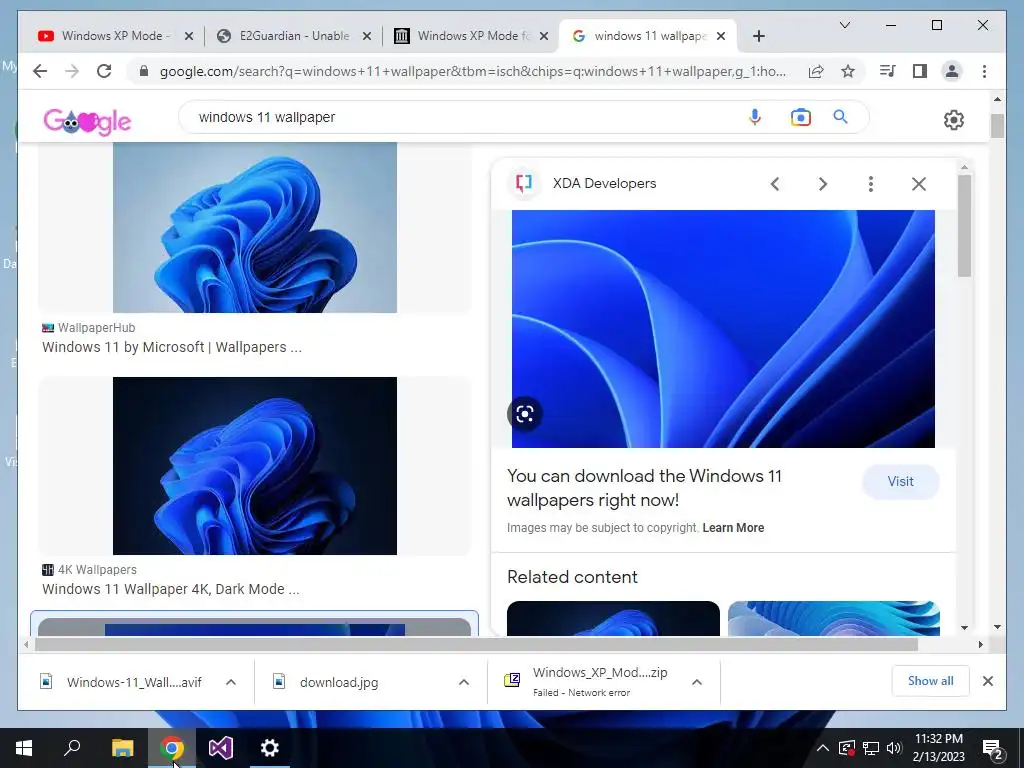Open the WallpaperHub Windows 11 result thumbnail
The width and height of the screenshot is (1024, 768).
(x=255, y=227)
